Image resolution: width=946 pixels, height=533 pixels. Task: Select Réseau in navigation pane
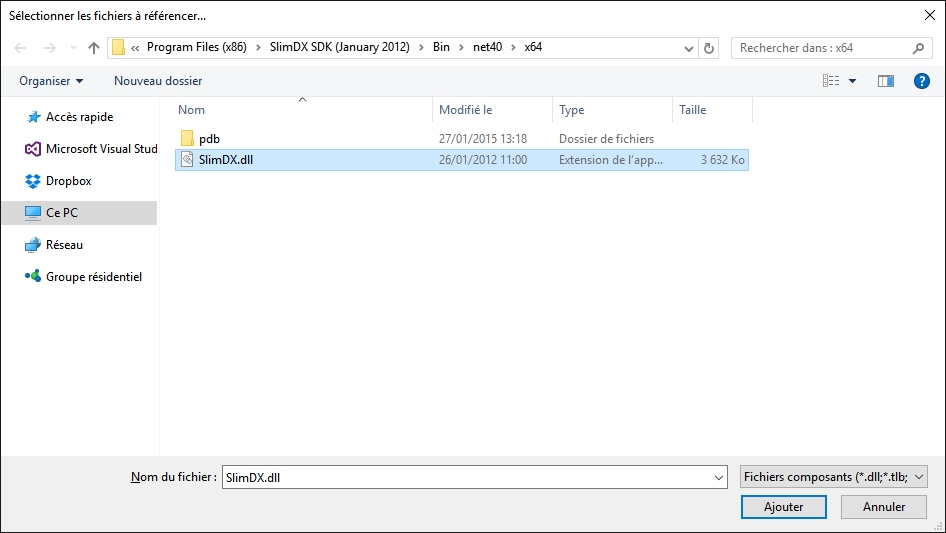click(x=79, y=245)
